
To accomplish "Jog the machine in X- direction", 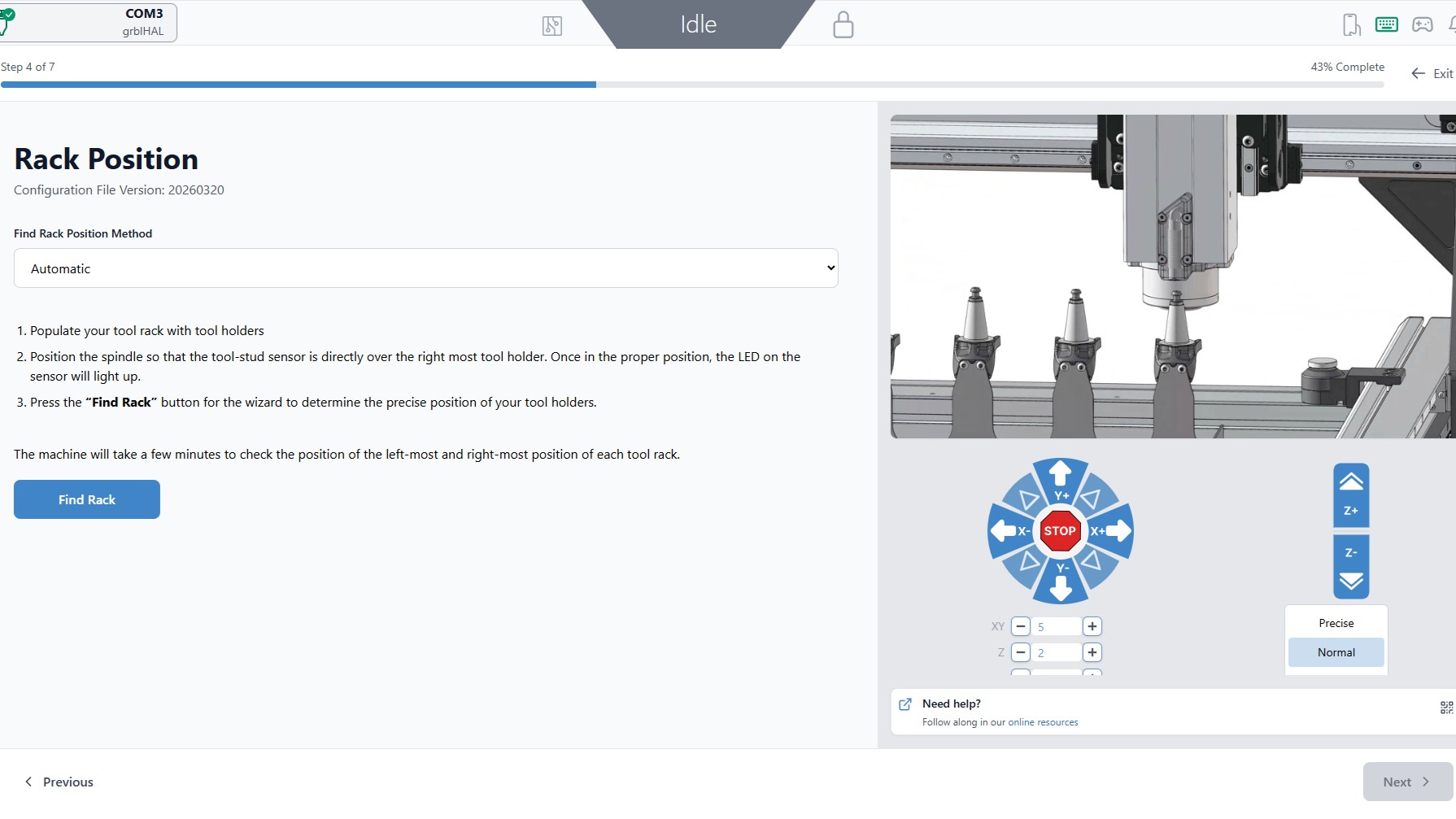I will (1005, 531).
